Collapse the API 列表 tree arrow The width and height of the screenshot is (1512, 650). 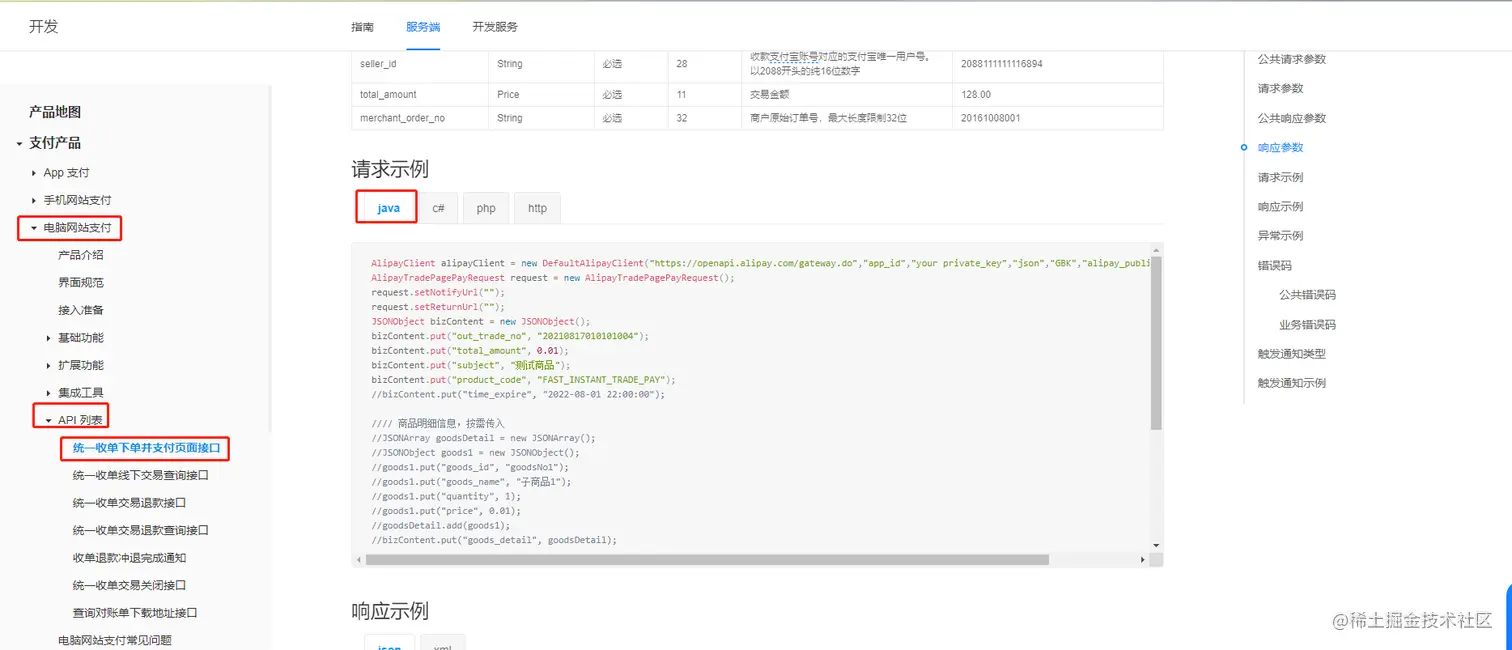coord(48,421)
